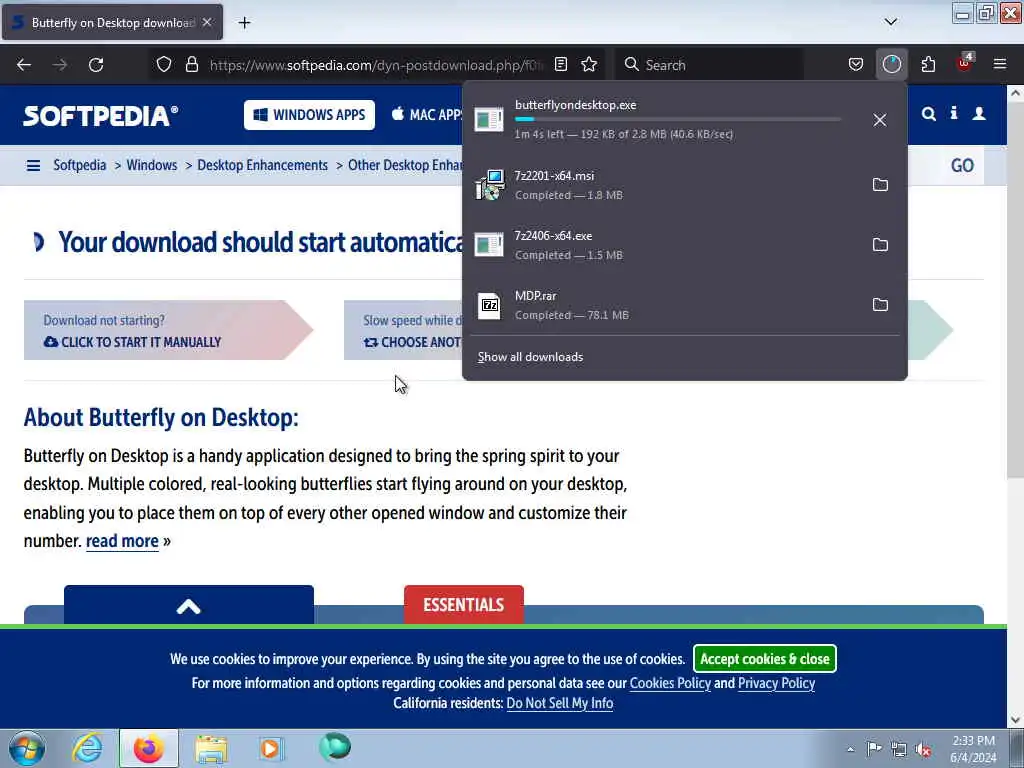Toggle reader view icon in address bar
This screenshot has width=1024, height=768.
561,65
